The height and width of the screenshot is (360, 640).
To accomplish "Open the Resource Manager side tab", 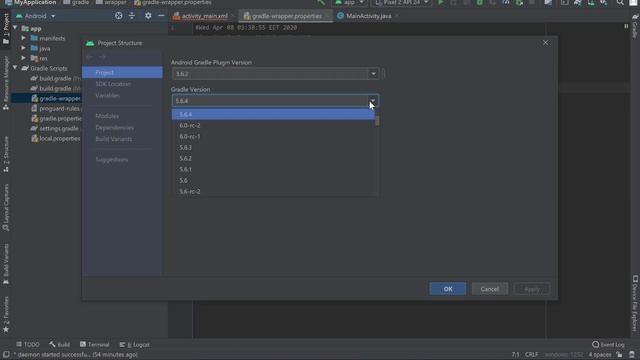I will point(6,83).
